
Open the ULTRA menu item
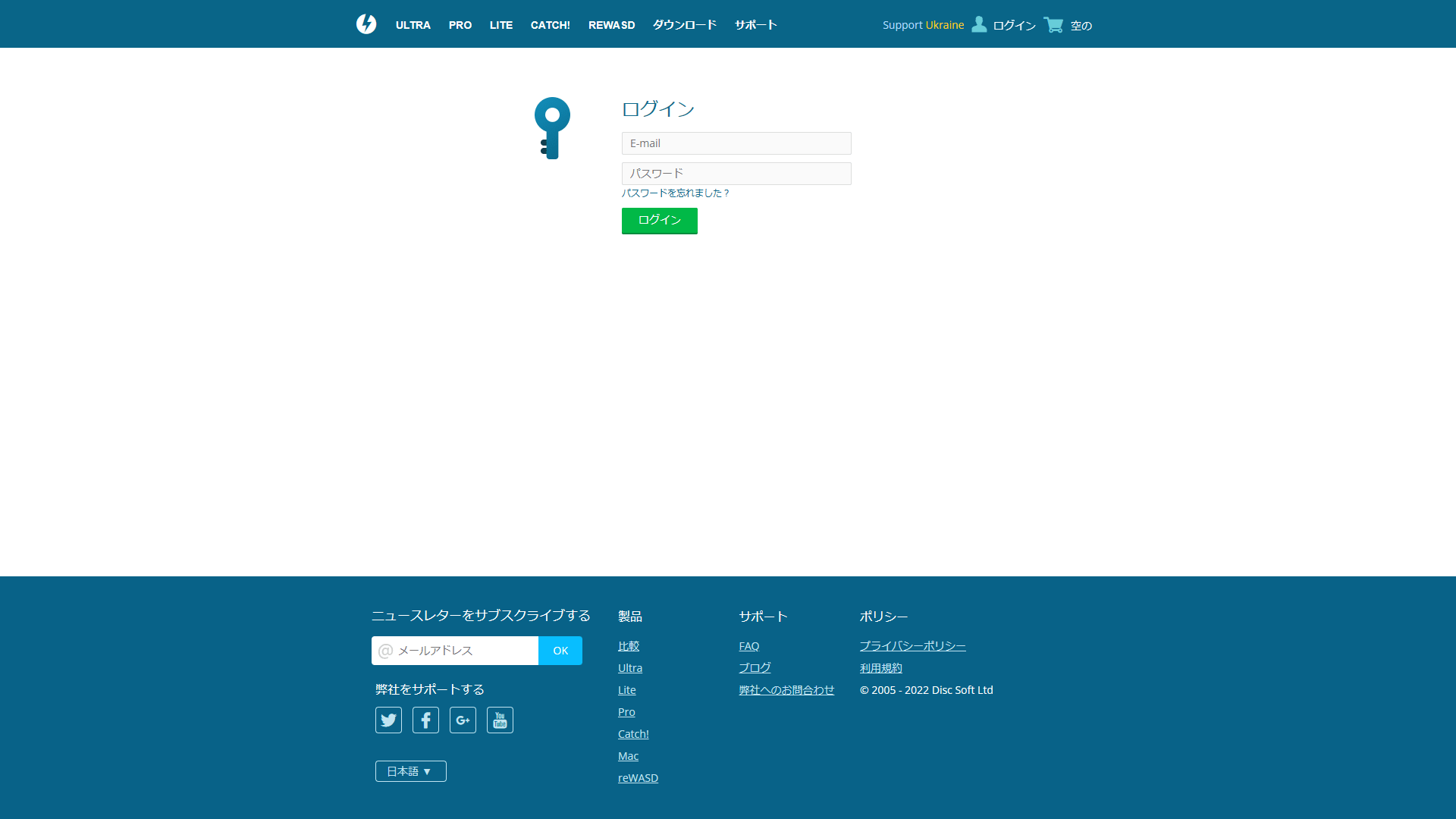point(413,25)
